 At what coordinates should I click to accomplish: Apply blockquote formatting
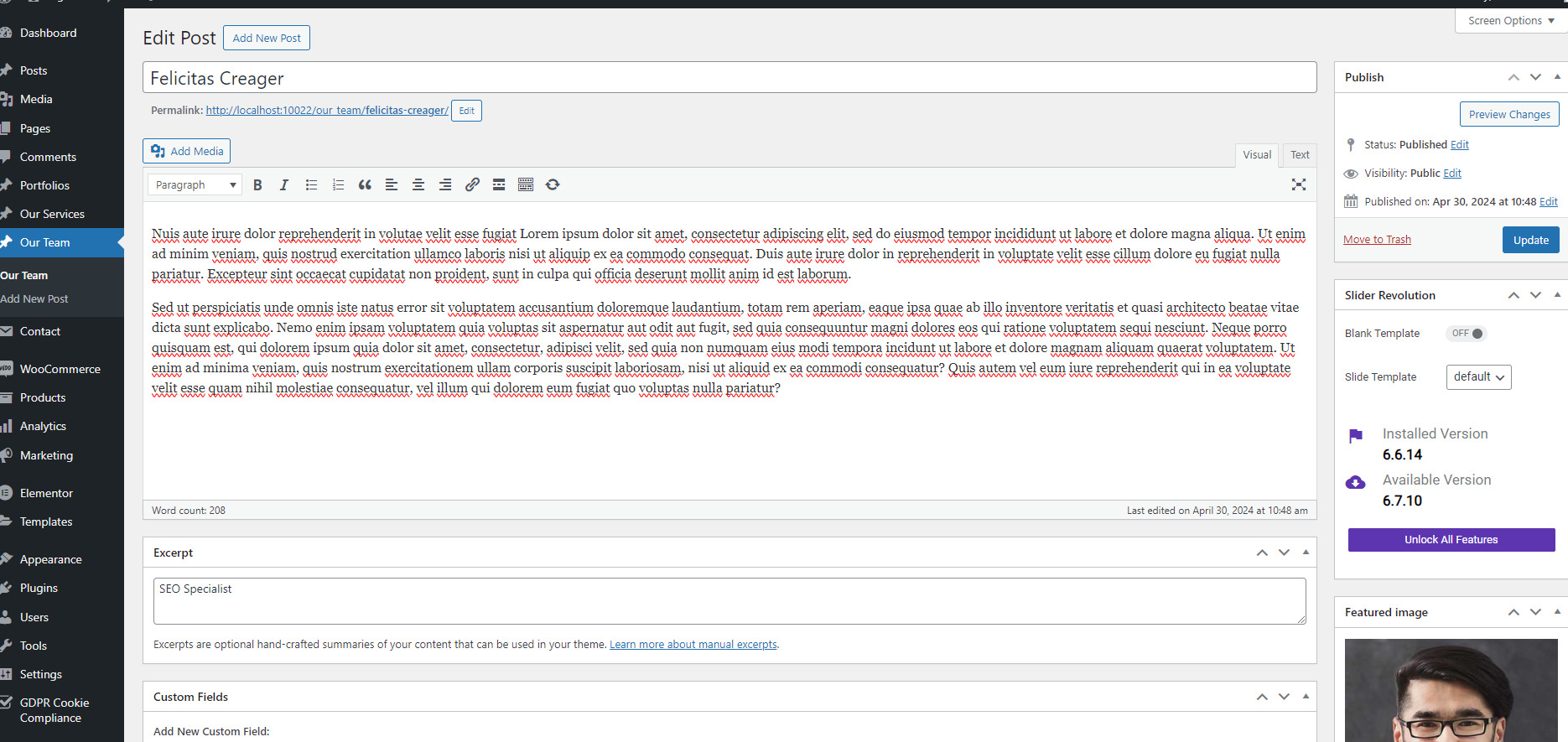click(x=365, y=184)
